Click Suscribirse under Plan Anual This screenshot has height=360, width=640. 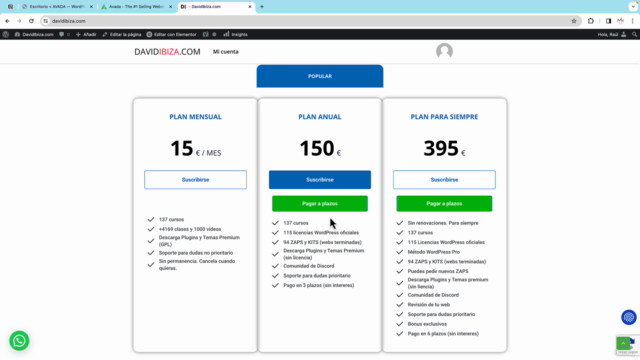point(320,180)
